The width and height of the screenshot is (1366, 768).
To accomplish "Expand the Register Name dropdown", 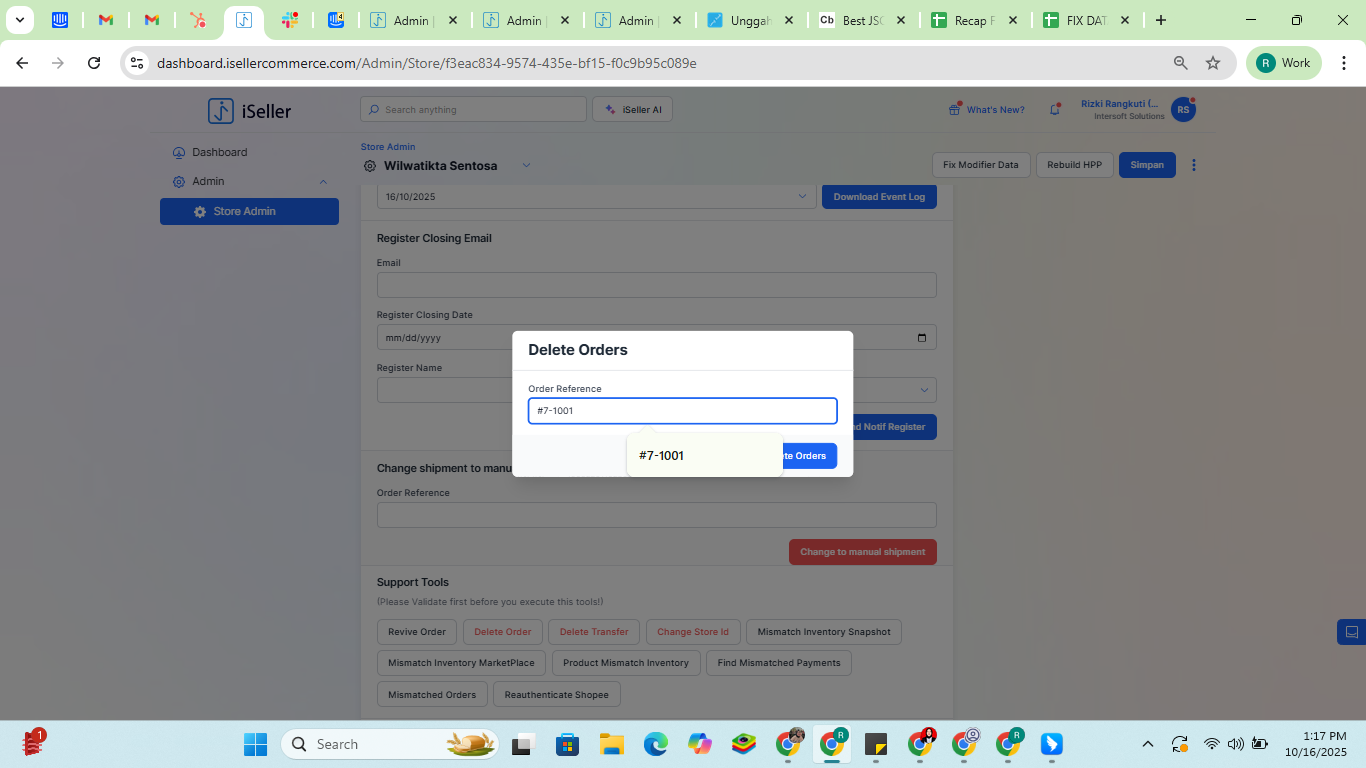I will (x=923, y=390).
